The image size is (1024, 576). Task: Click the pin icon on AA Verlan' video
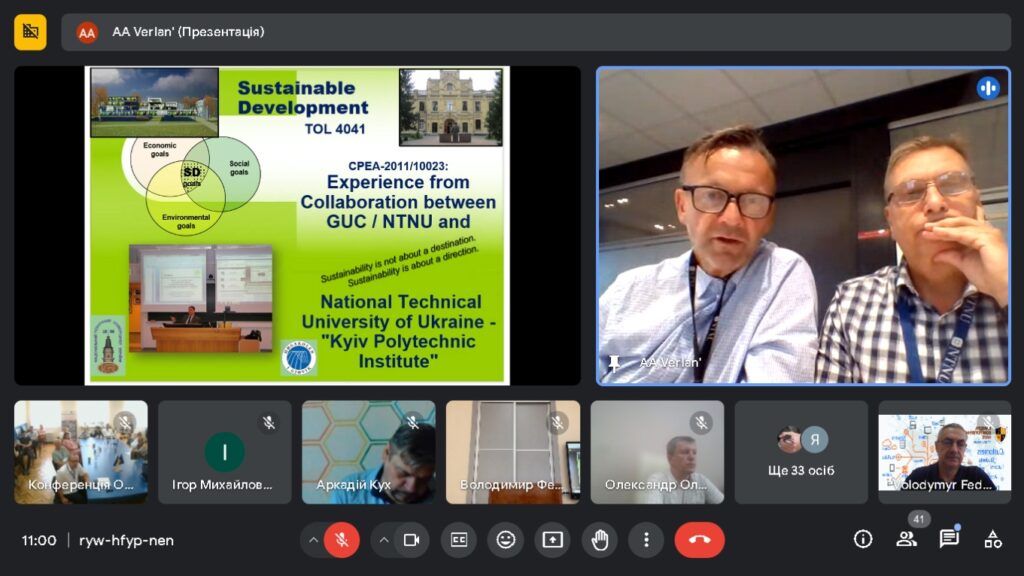614,362
